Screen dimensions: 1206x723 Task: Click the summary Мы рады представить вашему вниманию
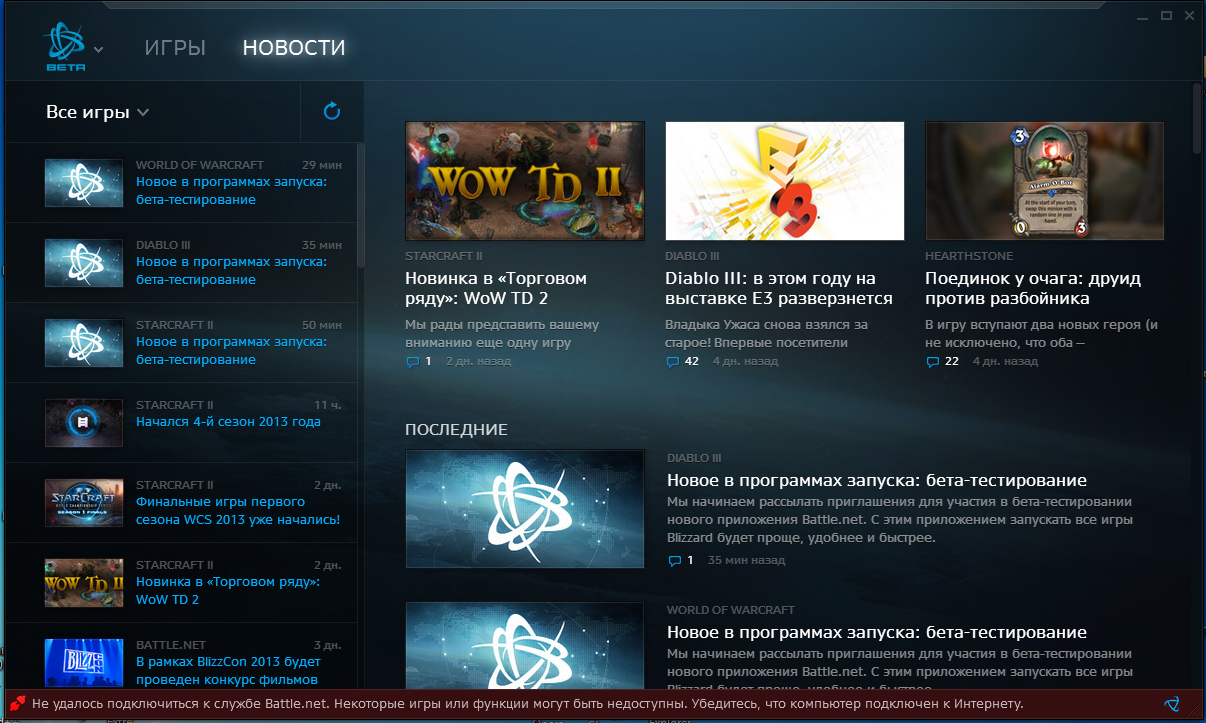502,334
